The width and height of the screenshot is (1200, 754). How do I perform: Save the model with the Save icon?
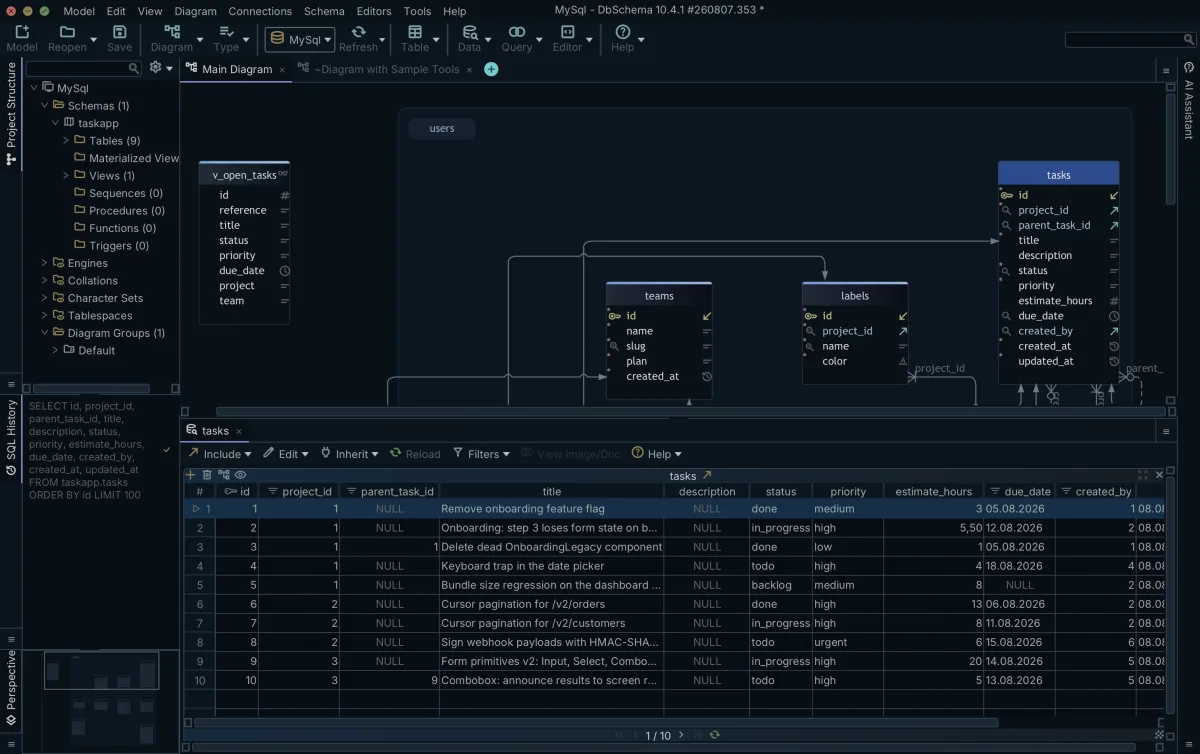pos(119,32)
